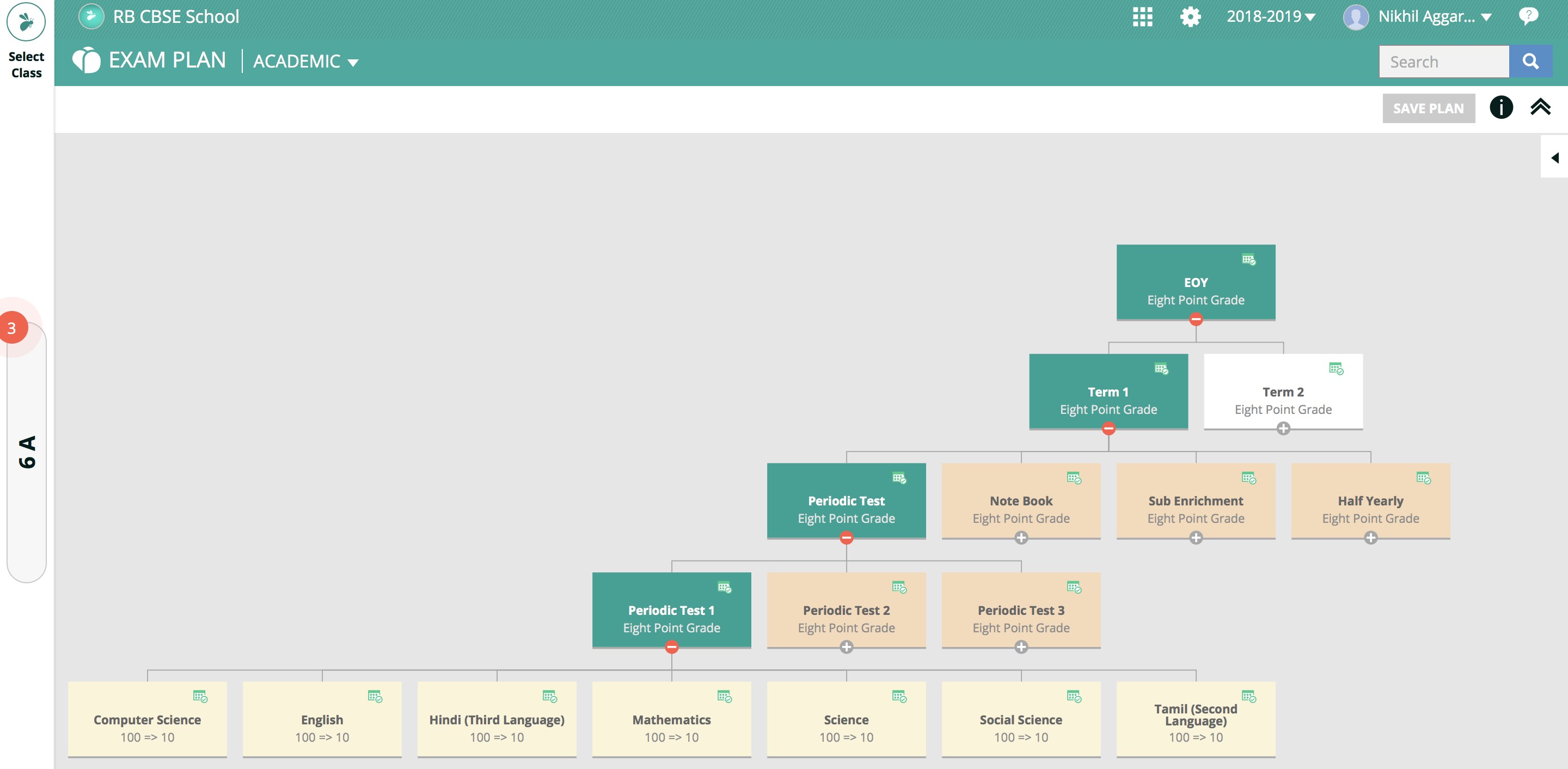Collapse the Periodic Test 1 node
1568x769 pixels.
671,647
